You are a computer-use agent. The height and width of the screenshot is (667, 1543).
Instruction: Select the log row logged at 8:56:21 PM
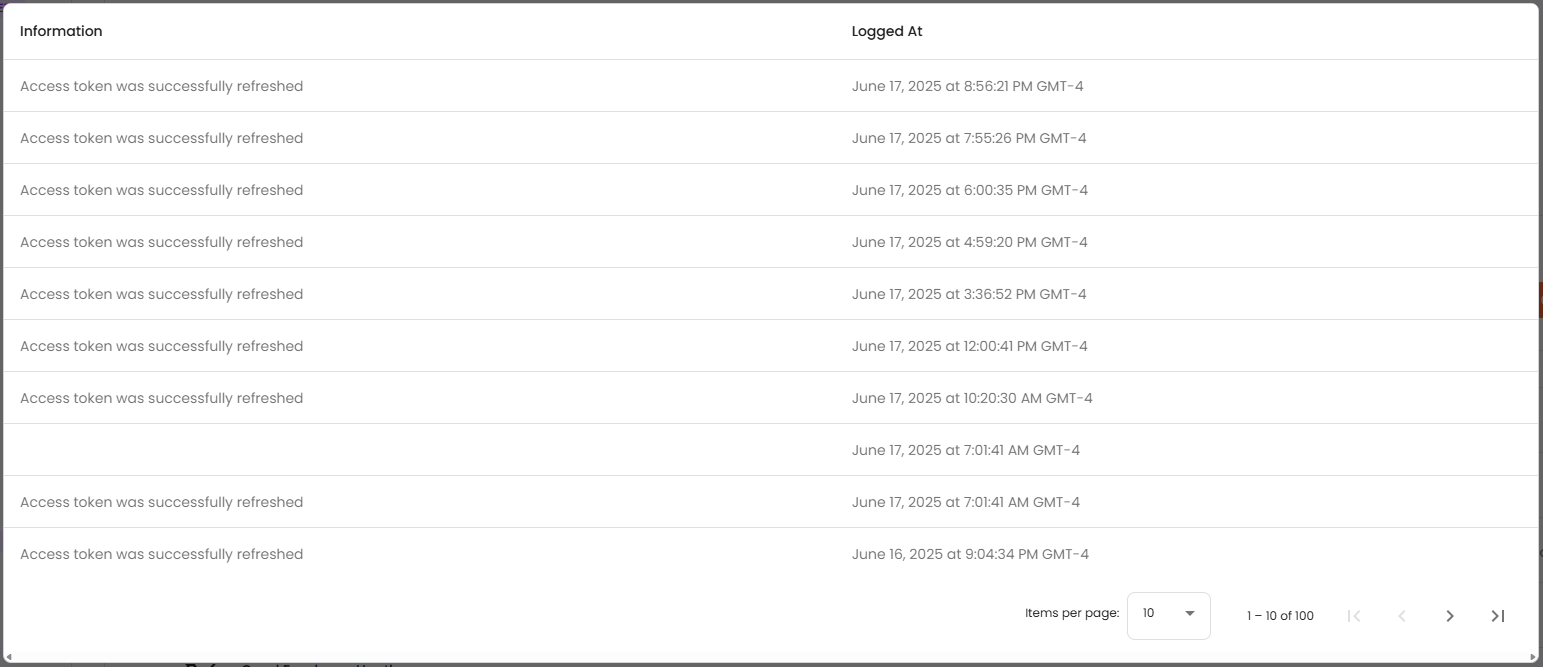(x=967, y=86)
